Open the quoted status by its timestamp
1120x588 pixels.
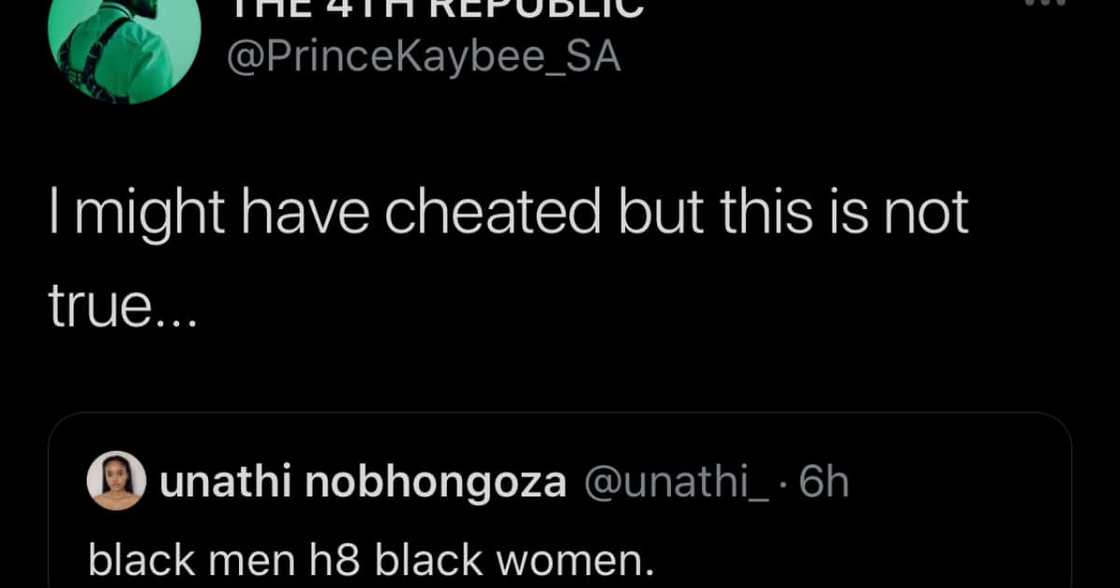(x=824, y=481)
